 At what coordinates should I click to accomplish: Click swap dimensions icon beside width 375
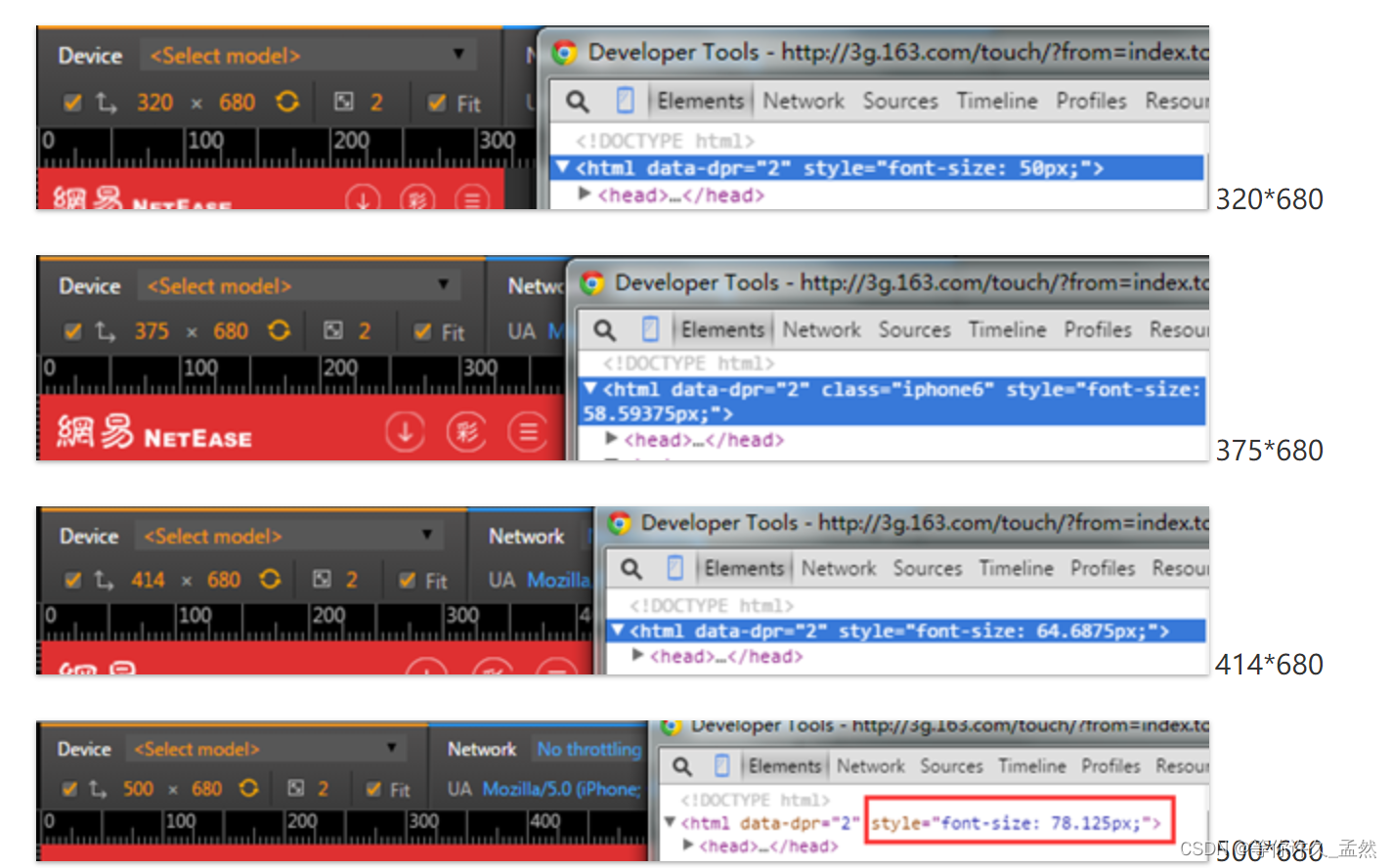pos(106,331)
